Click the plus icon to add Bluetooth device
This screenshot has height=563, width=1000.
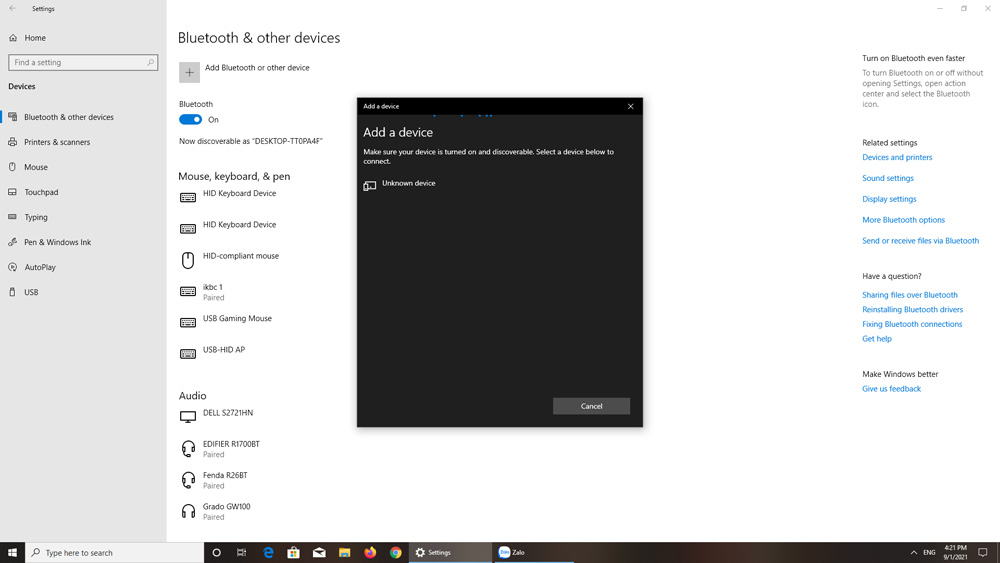(189, 73)
